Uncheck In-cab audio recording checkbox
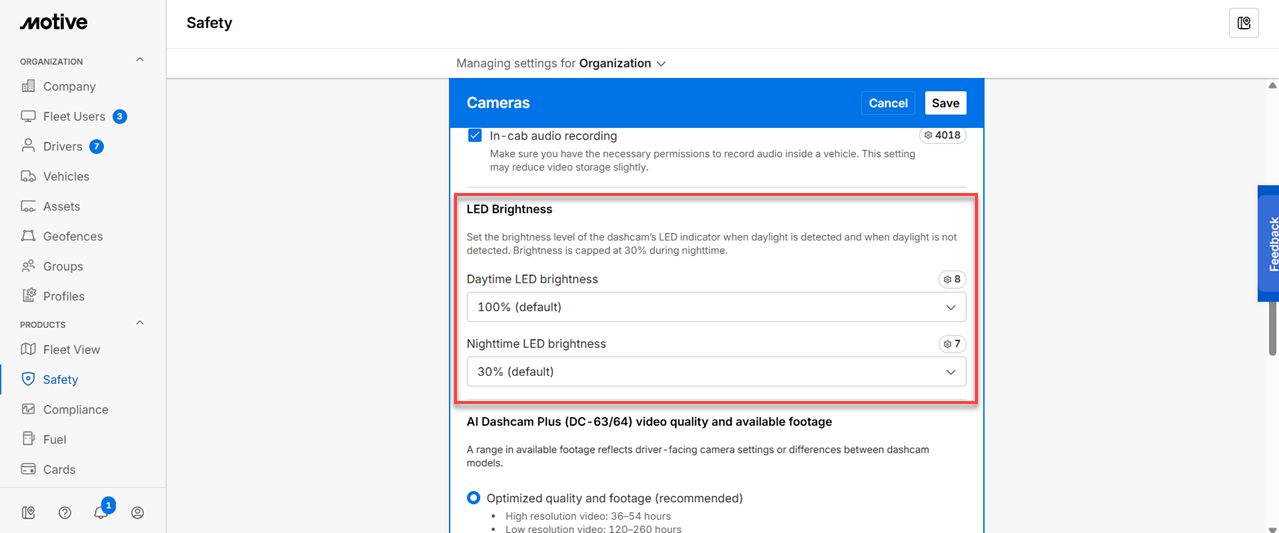This screenshot has height=533, width=1279. pos(475,135)
